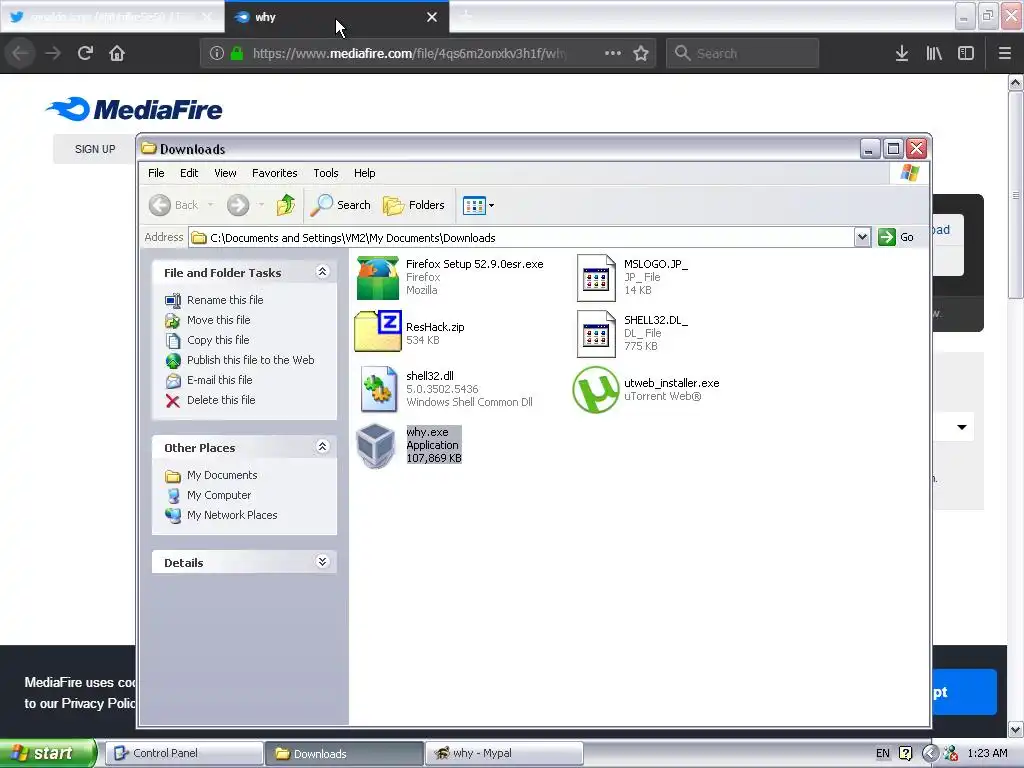The height and width of the screenshot is (768, 1024).
Task: Collapse the Other Places panel
Action: tap(322, 447)
